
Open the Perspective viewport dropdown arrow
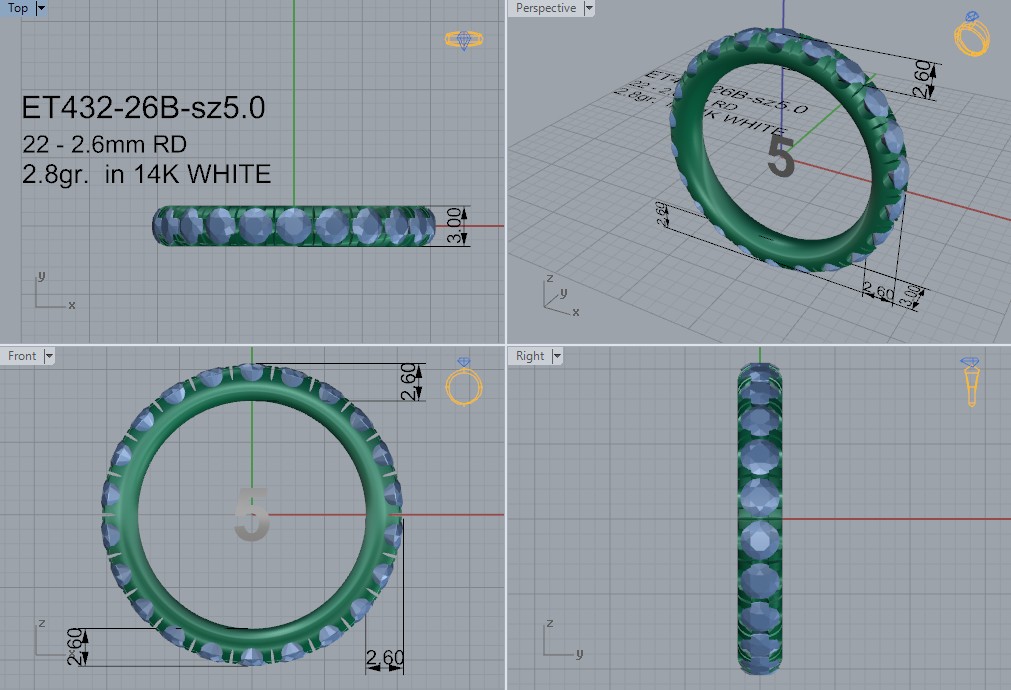[x=589, y=8]
